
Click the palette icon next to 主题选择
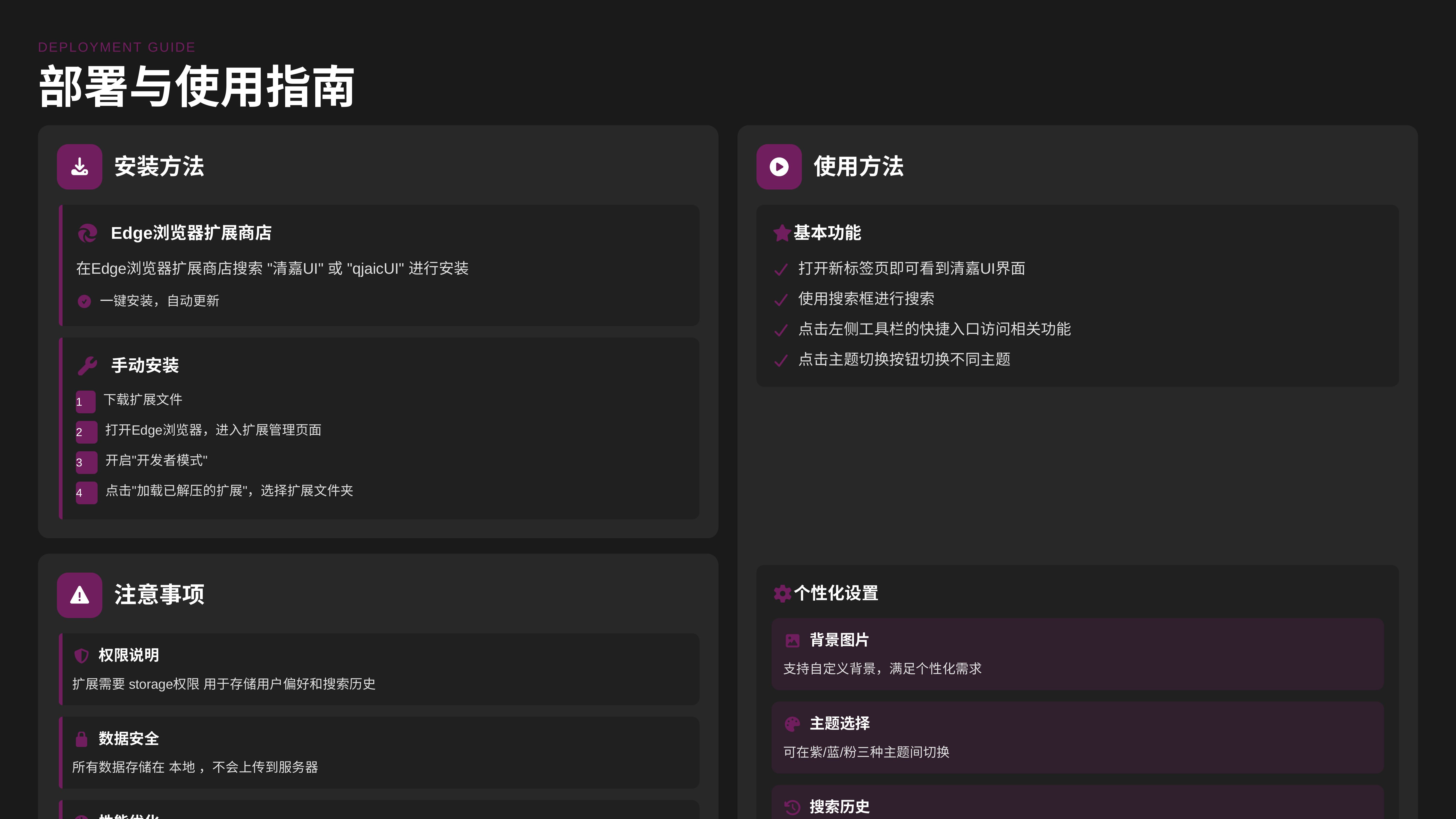pyautogui.click(x=794, y=723)
